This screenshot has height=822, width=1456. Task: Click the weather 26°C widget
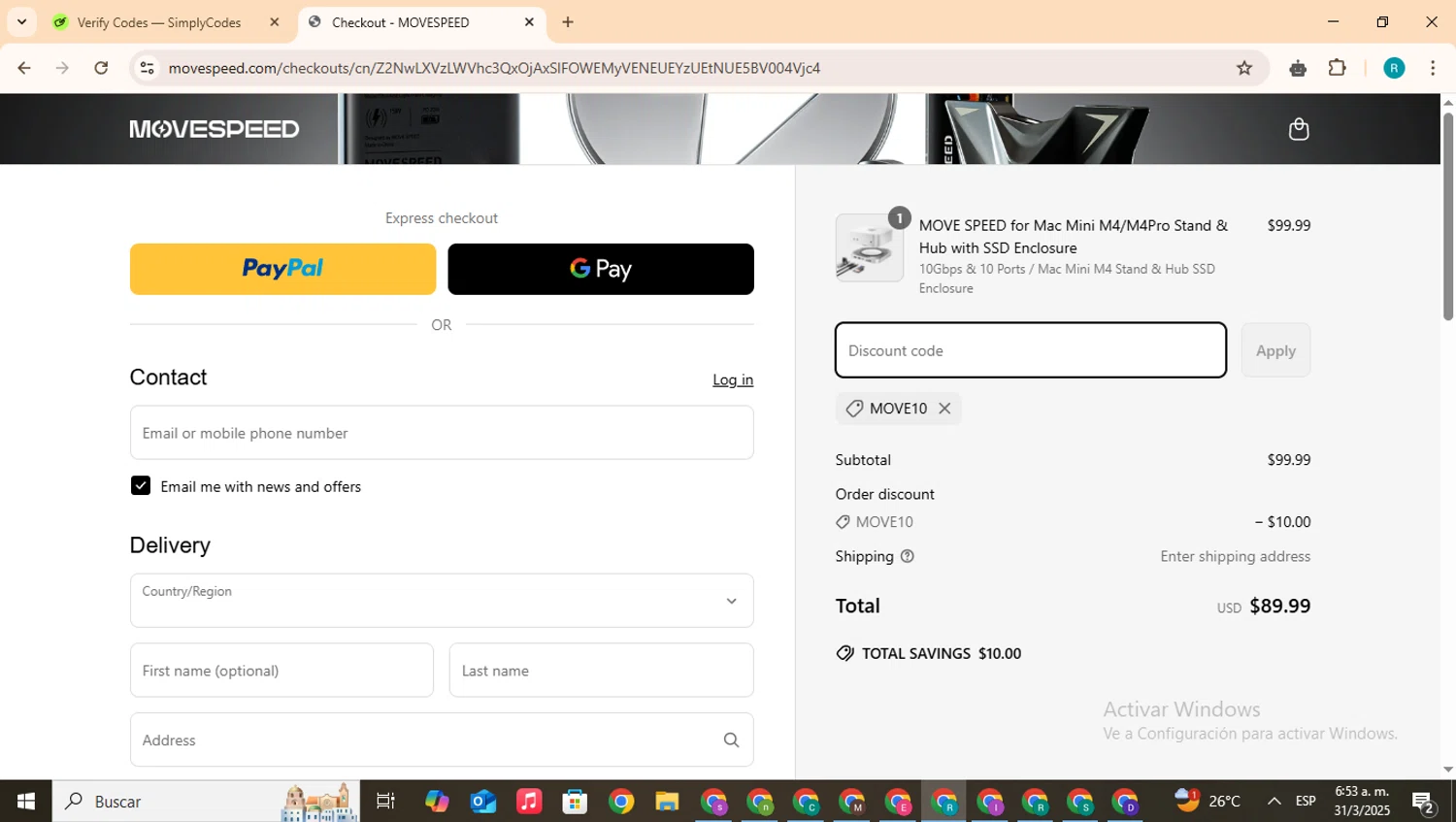click(1208, 801)
